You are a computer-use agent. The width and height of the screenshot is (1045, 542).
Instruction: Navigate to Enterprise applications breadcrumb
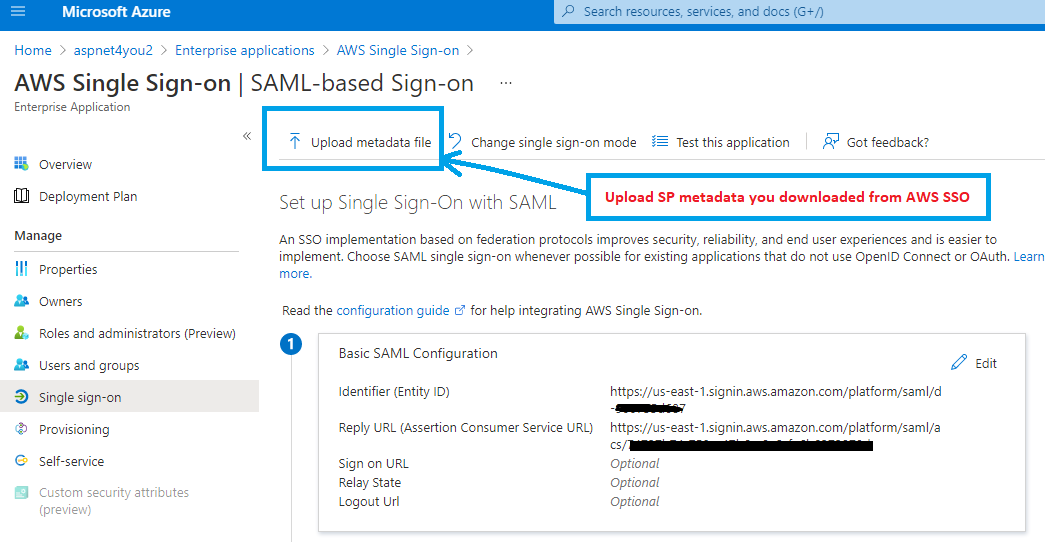click(x=244, y=50)
